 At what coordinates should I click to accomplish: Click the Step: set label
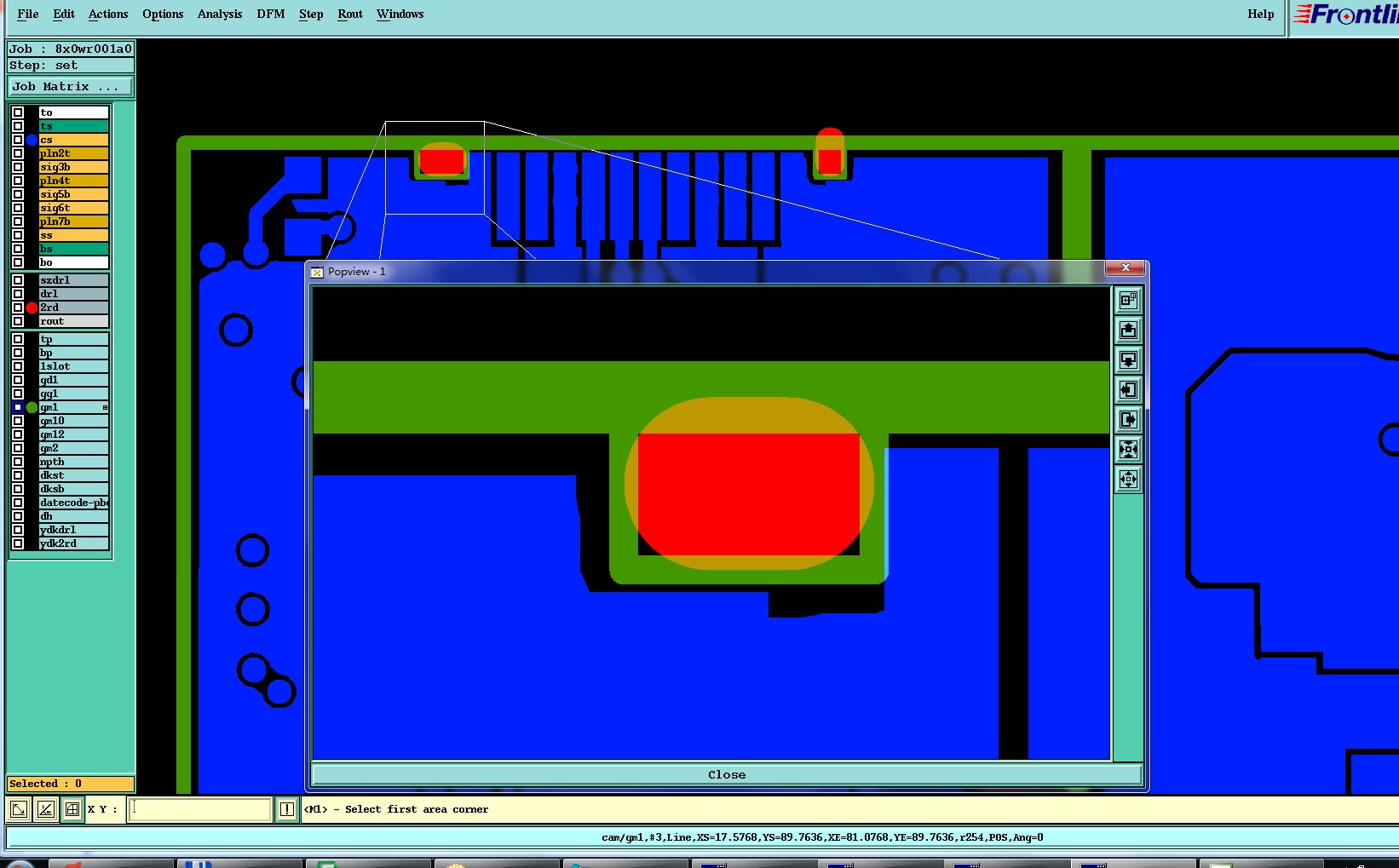point(71,65)
